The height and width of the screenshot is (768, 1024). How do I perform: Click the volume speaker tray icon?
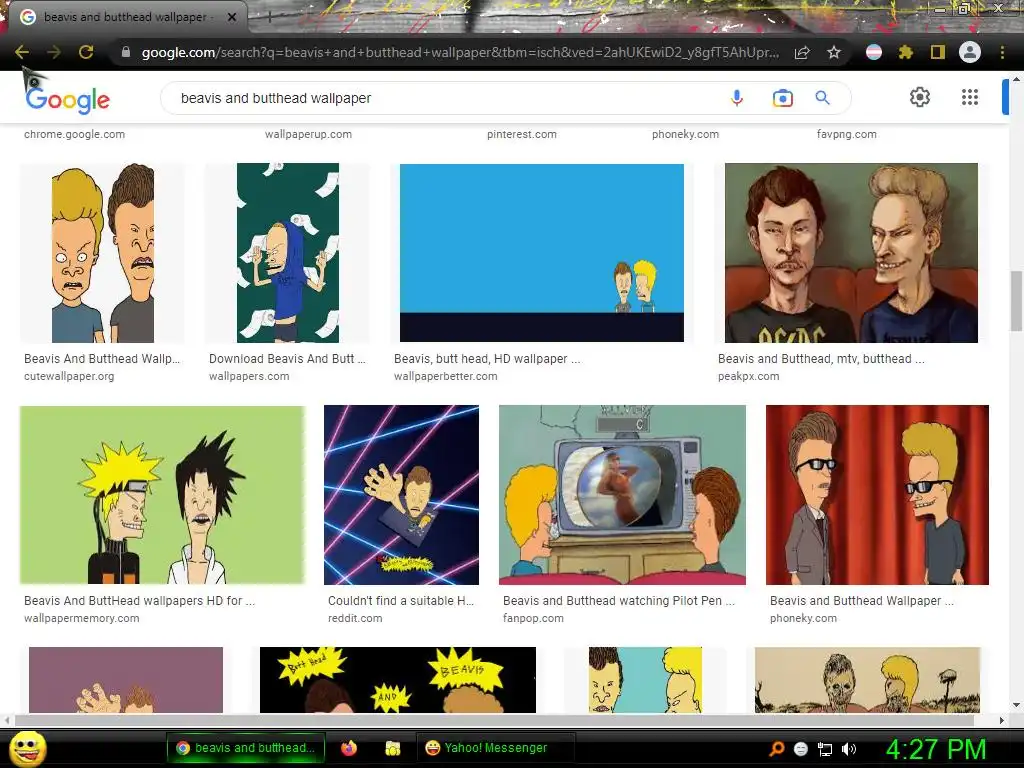click(849, 749)
